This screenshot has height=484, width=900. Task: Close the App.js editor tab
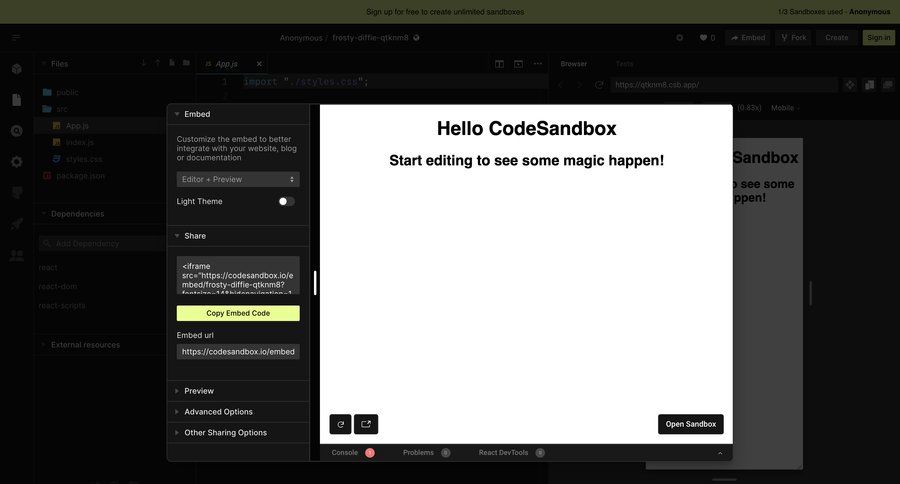[259, 64]
